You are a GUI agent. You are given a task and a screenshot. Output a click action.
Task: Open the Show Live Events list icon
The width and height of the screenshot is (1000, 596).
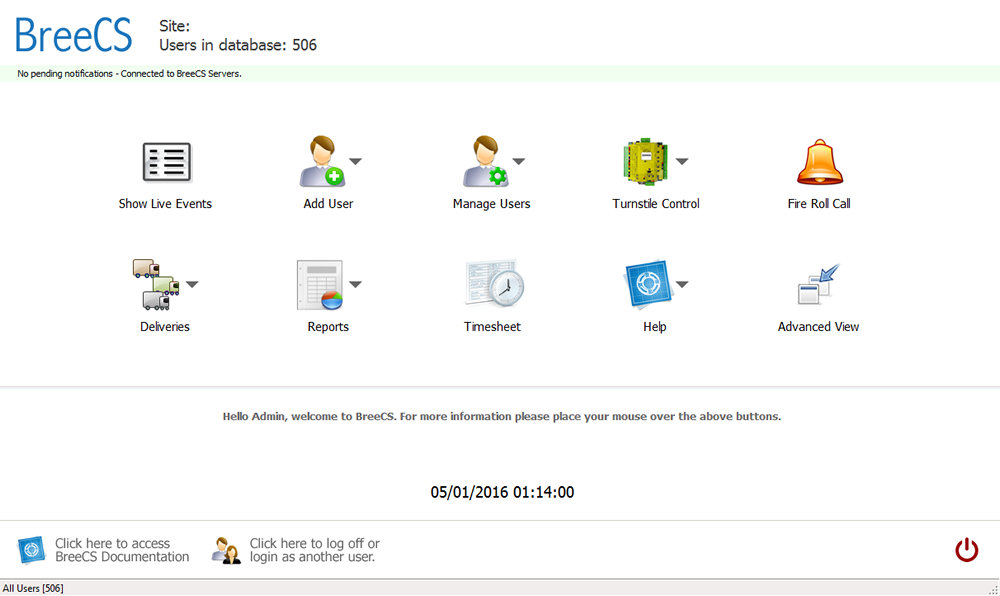tap(166, 162)
